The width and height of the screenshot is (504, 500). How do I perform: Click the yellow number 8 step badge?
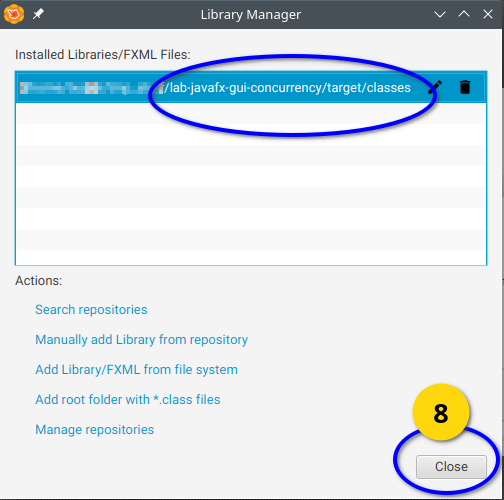[x=441, y=413]
